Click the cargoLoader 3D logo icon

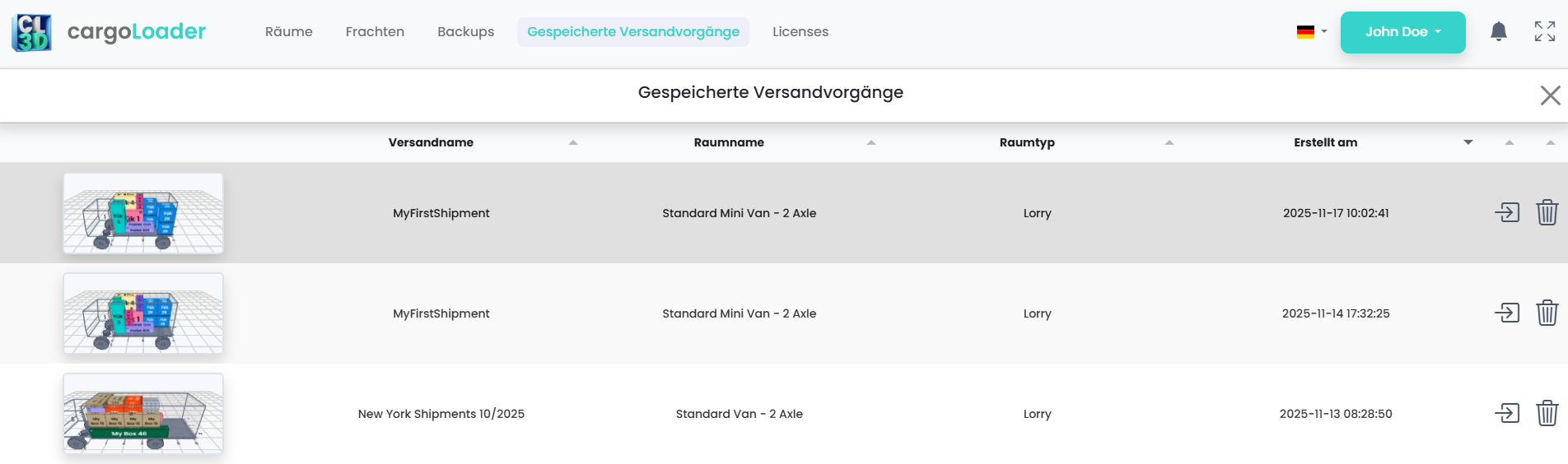click(32, 32)
